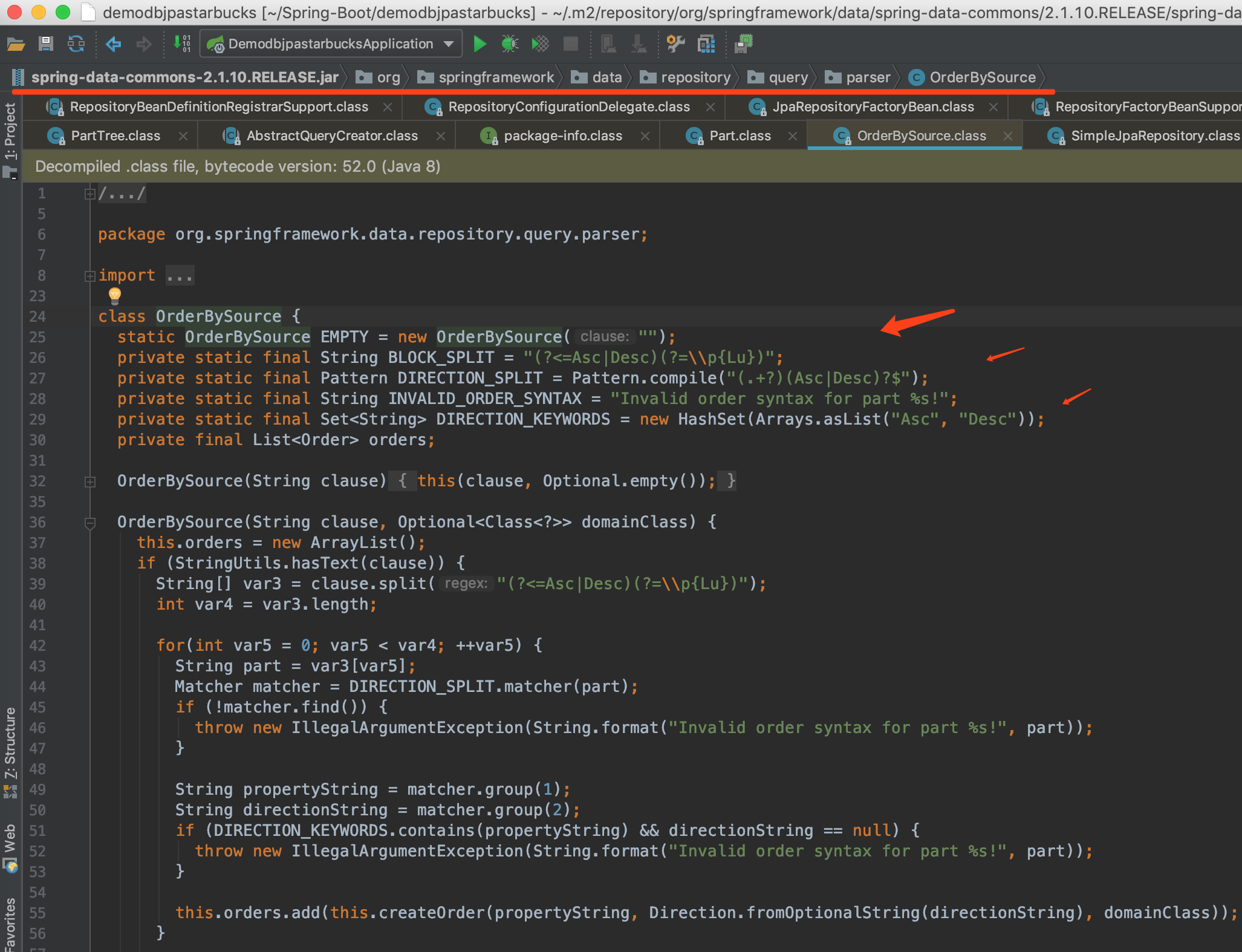Close the JpaRepositoryFactoryBean.class tab
The image size is (1242, 952).
click(x=993, y=107)
